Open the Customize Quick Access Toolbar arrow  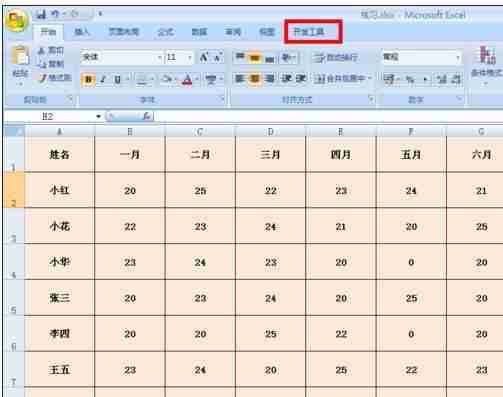tap(99, 14)
